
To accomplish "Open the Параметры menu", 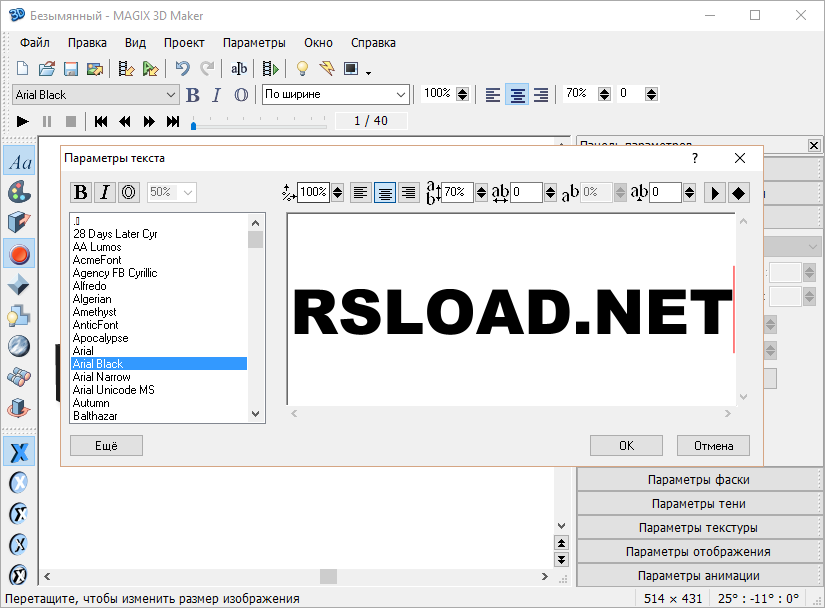I will pyautogui.click(x=254, y=43).
